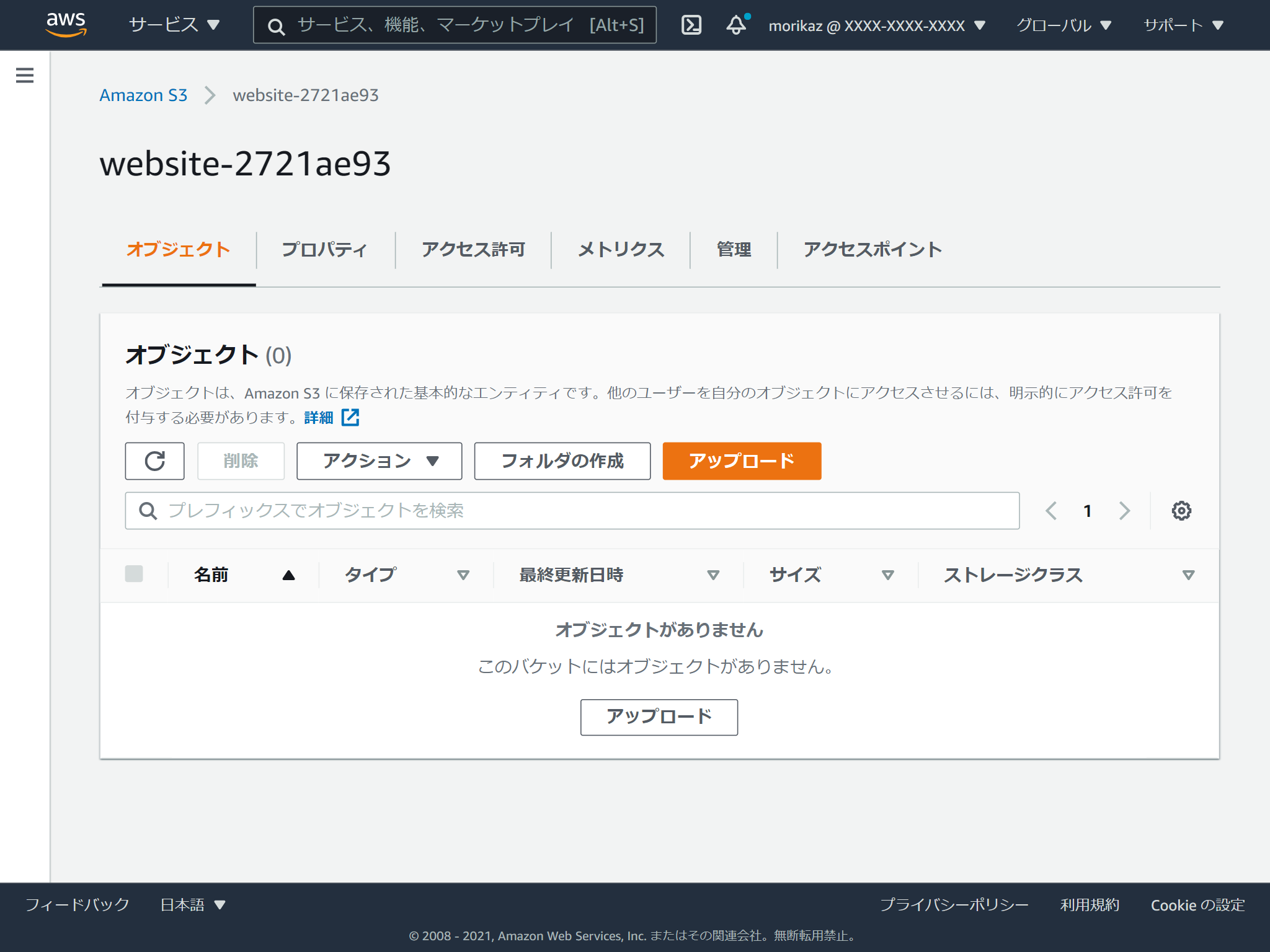Open the hamburger navigation menu
This screenshot has height=952, width=1270.
[x=24, y=75]
